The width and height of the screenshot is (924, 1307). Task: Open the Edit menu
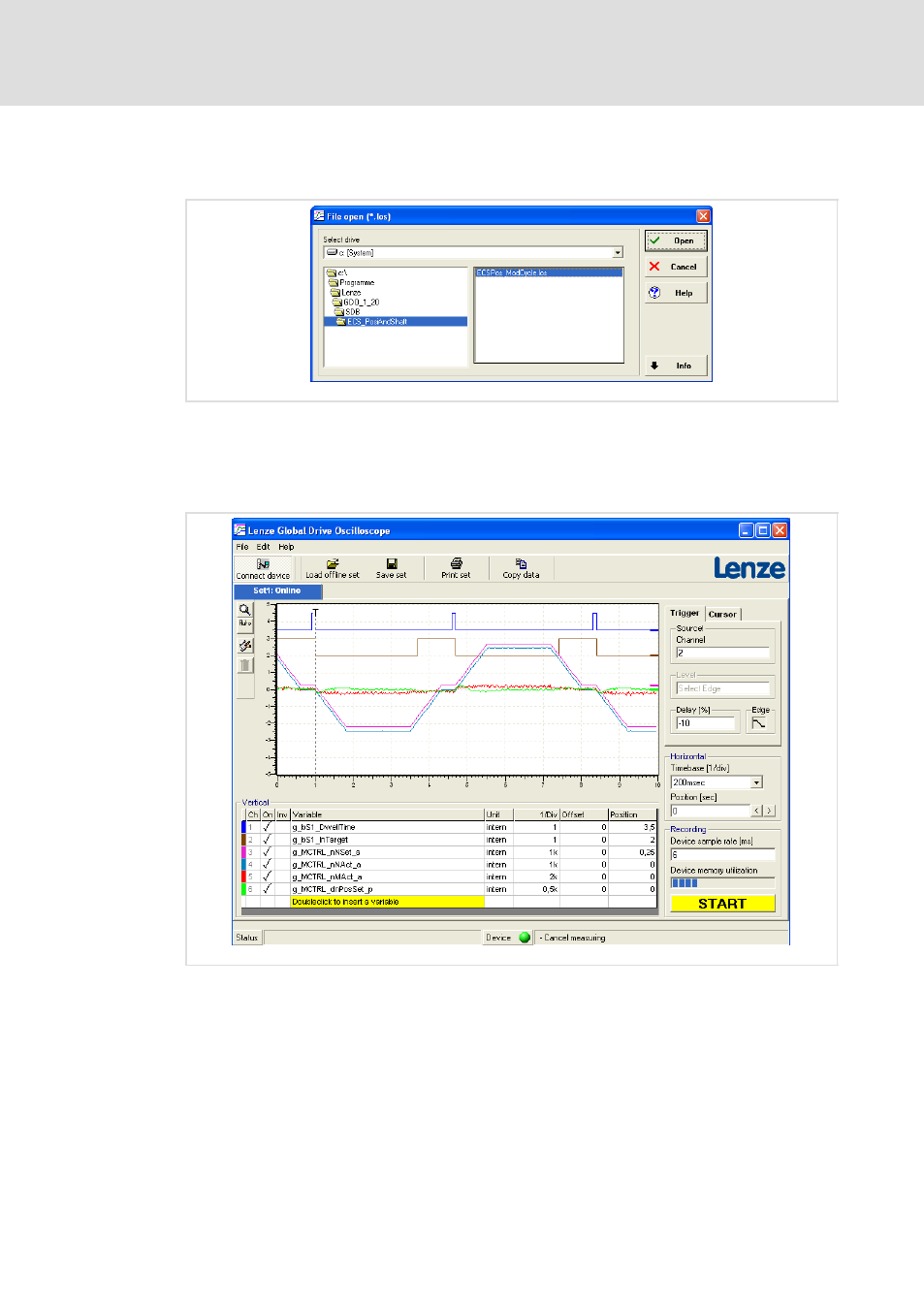[263, 547]
